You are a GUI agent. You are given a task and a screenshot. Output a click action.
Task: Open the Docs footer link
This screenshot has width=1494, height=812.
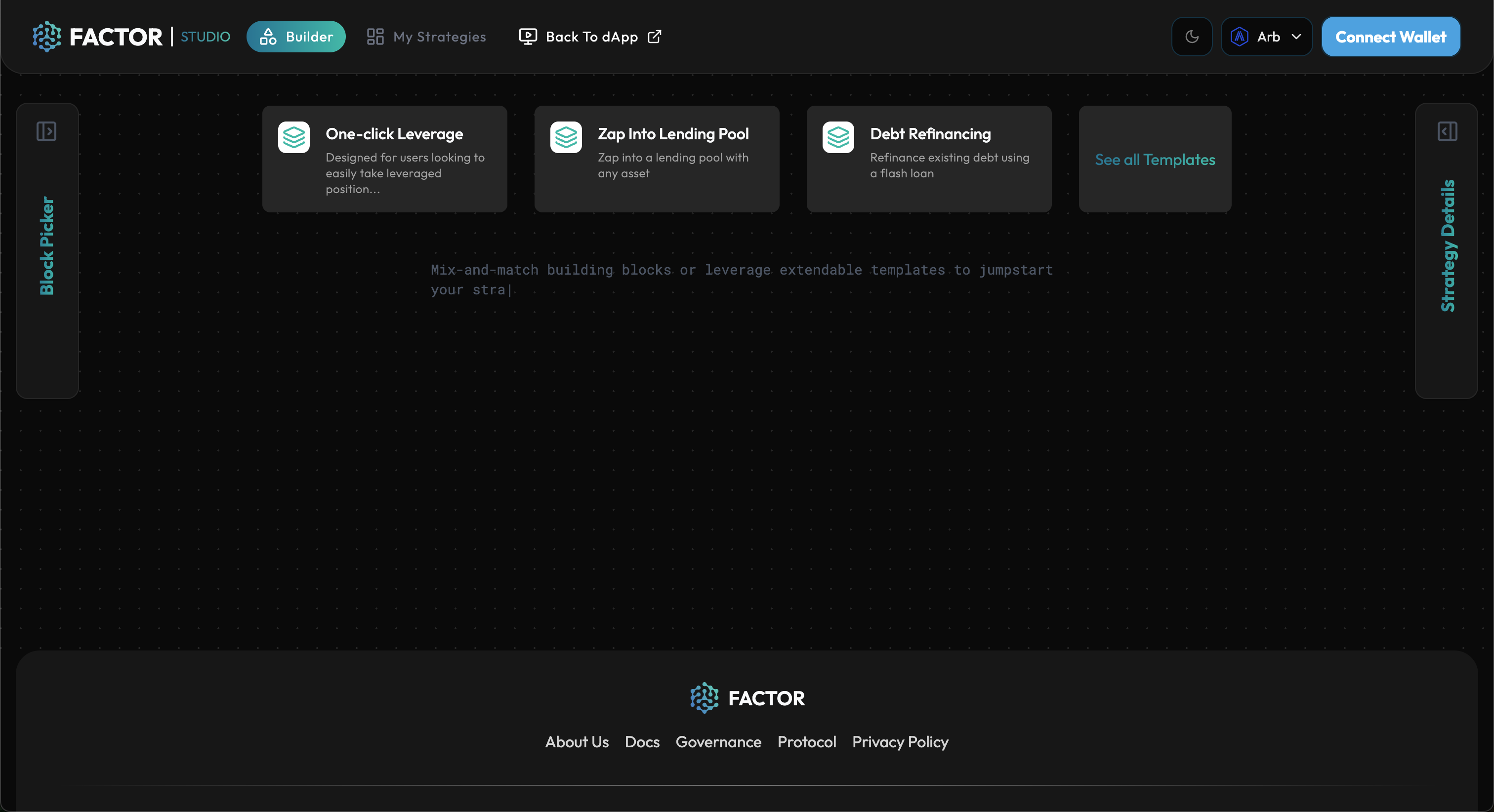coord(642,742)
